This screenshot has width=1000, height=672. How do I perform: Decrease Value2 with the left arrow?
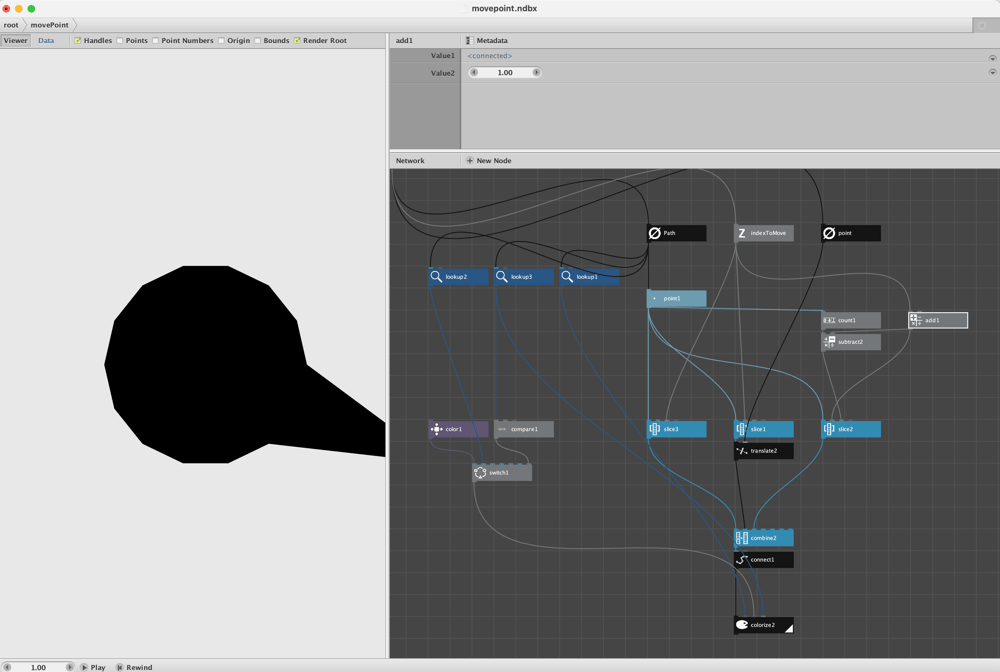[474, 73]
